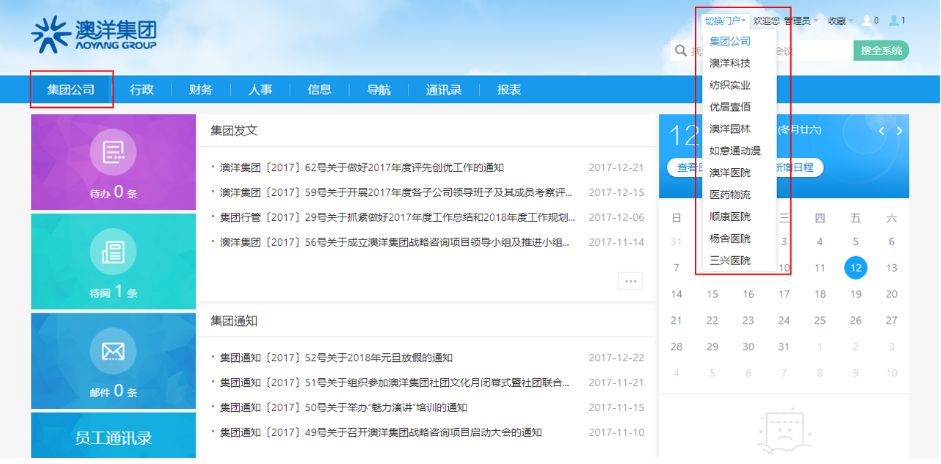Screen dimensions: 941x464
Task: Click date 2017-12-22 in 集团通知 list
Action: [x=616, y=358]
